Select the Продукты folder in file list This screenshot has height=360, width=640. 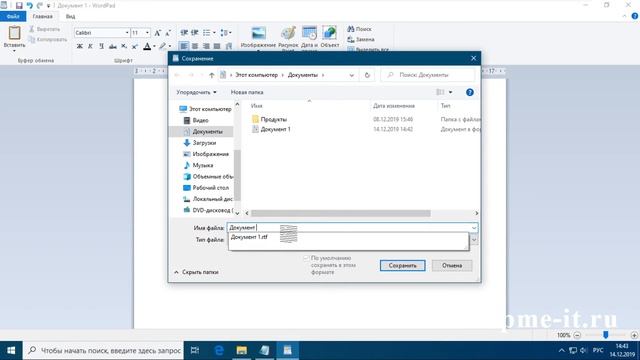tap(273, 119)
